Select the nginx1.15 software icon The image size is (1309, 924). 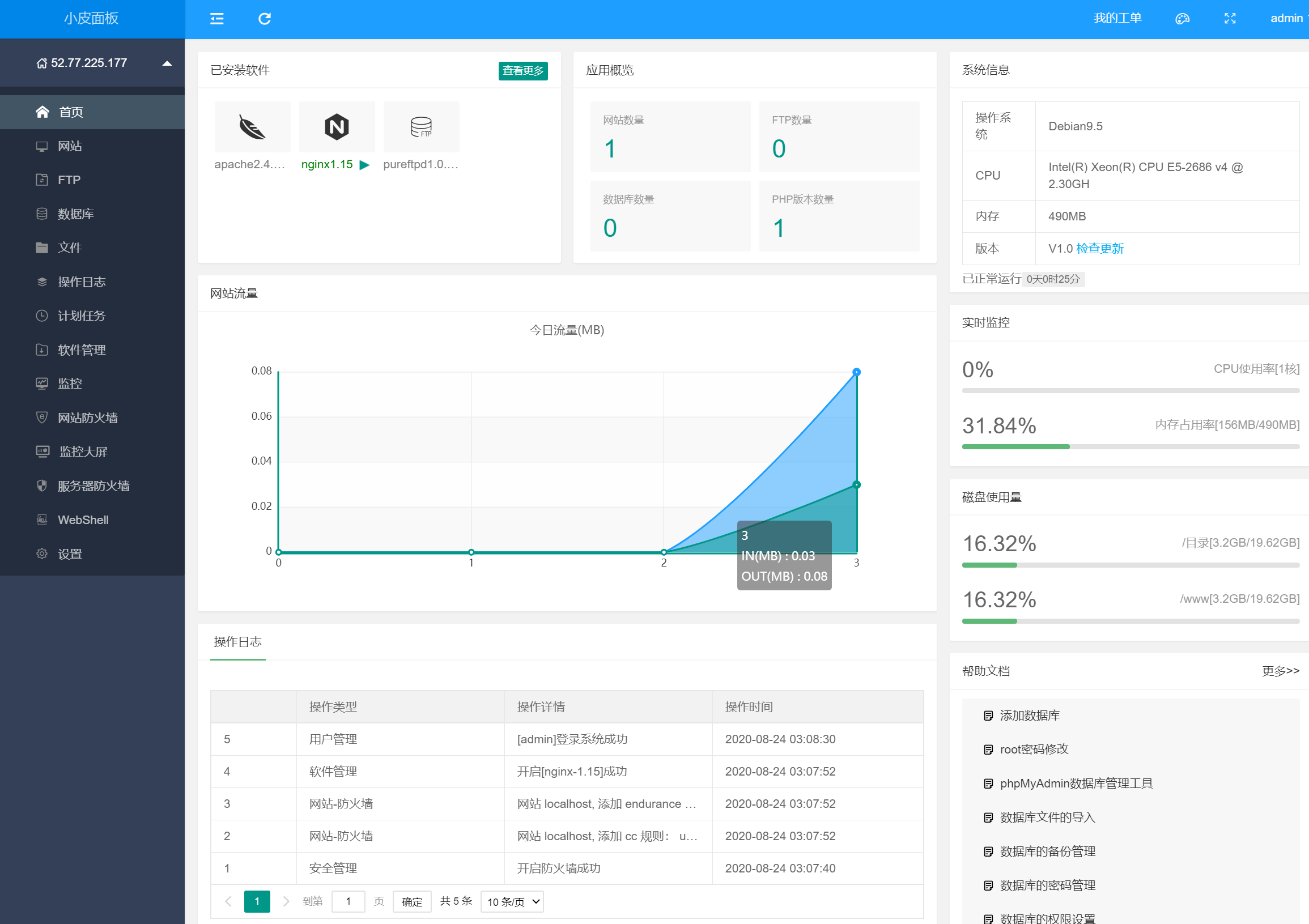pyautogui.click(x=337, y=126)
